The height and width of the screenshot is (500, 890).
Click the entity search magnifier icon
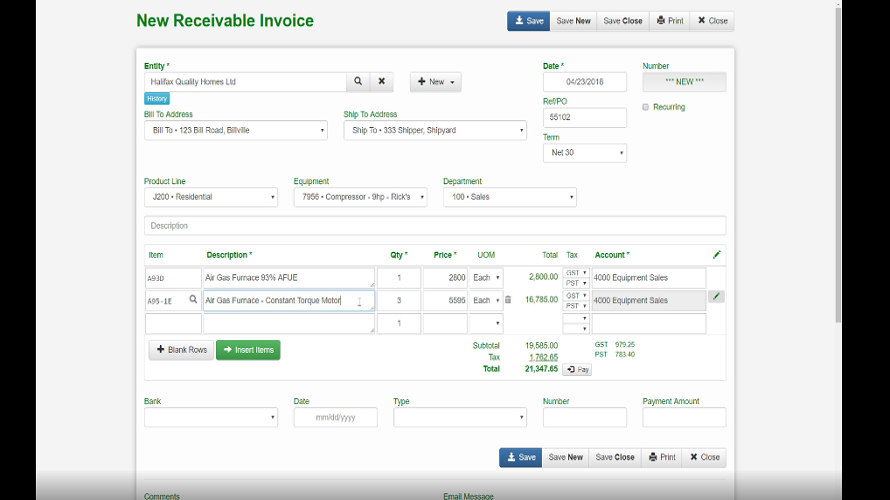coord(358,82)
